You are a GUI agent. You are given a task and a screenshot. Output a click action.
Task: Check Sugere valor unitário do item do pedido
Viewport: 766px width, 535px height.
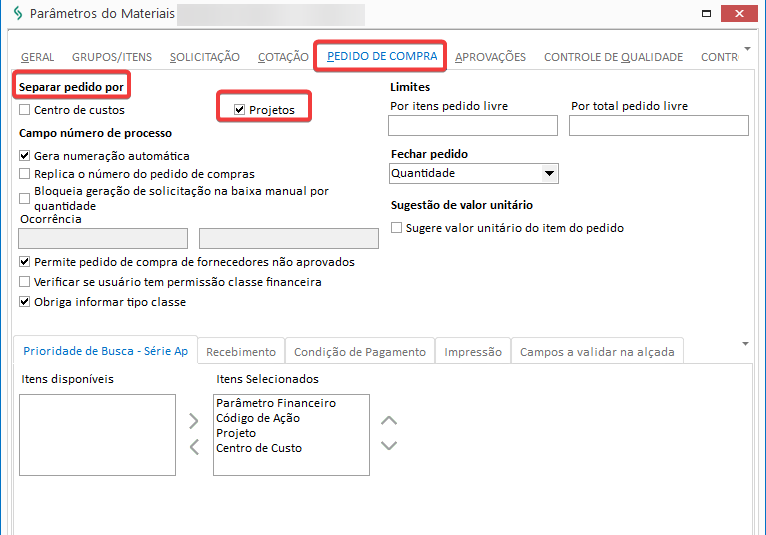tap(397, 228)
